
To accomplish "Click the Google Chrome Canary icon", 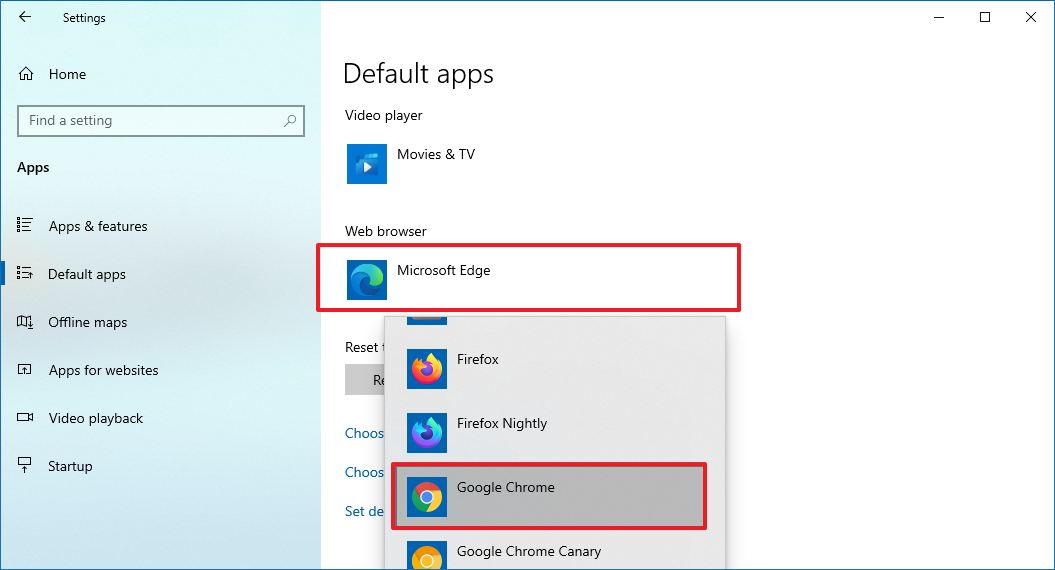I will coord(427,555).
